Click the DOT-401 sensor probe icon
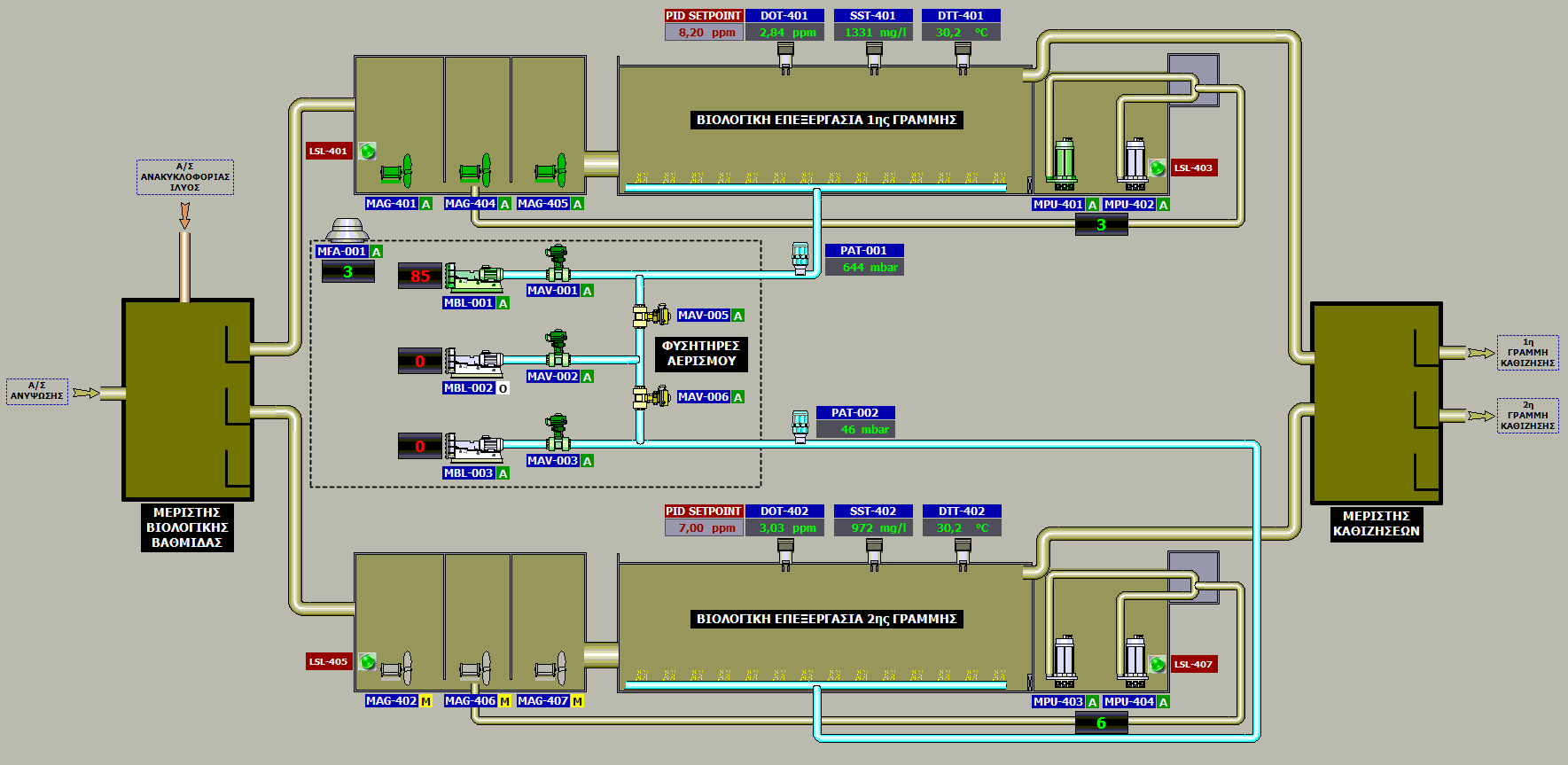Viewport: 1568px width, 765px height. (785, 57)
